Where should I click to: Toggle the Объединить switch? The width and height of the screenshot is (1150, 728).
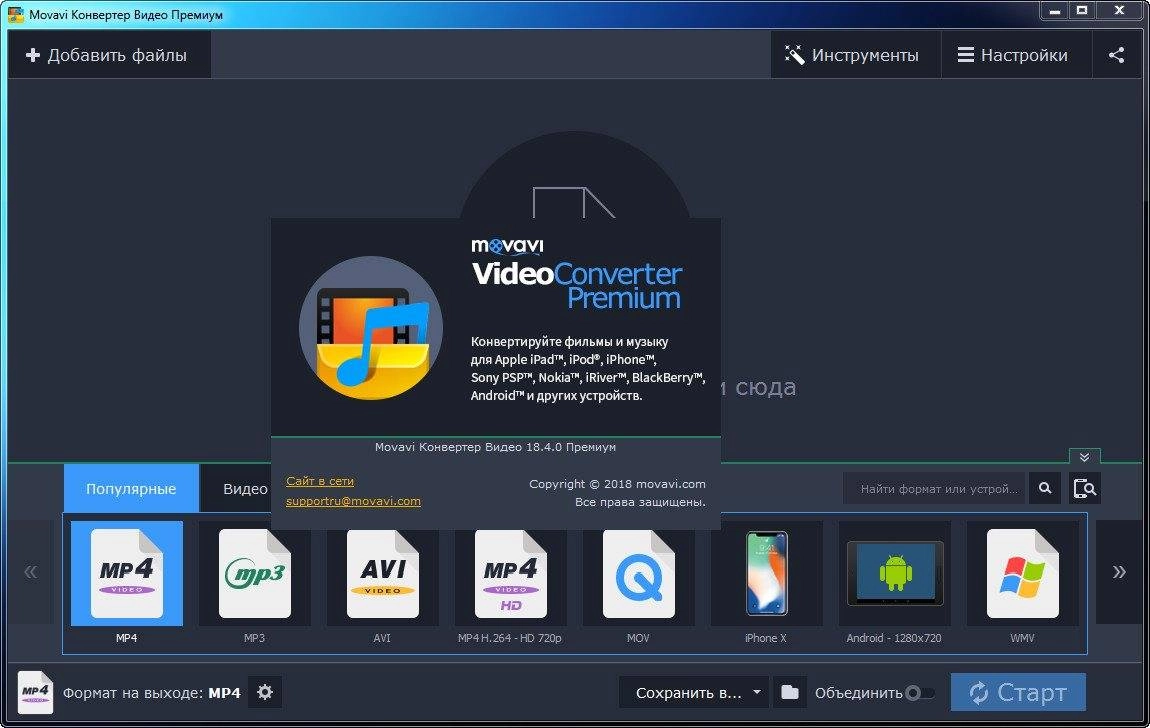click(x=920, y=693)
